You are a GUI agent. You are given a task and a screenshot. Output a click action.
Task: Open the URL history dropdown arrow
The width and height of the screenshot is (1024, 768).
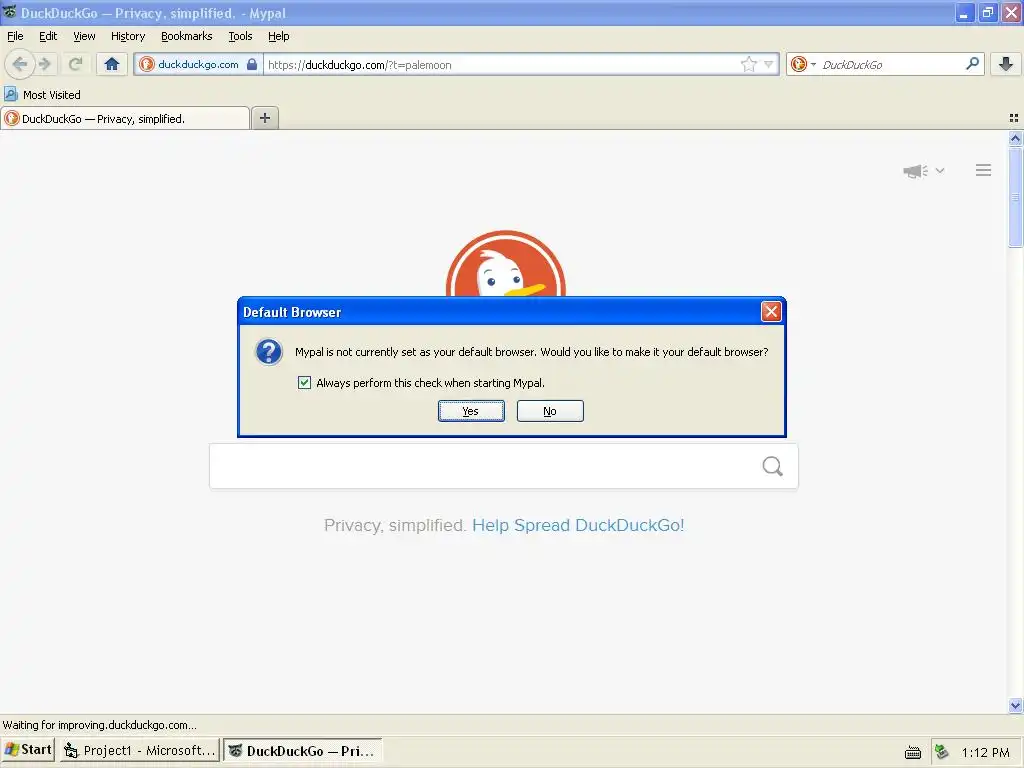pos(769,64)
